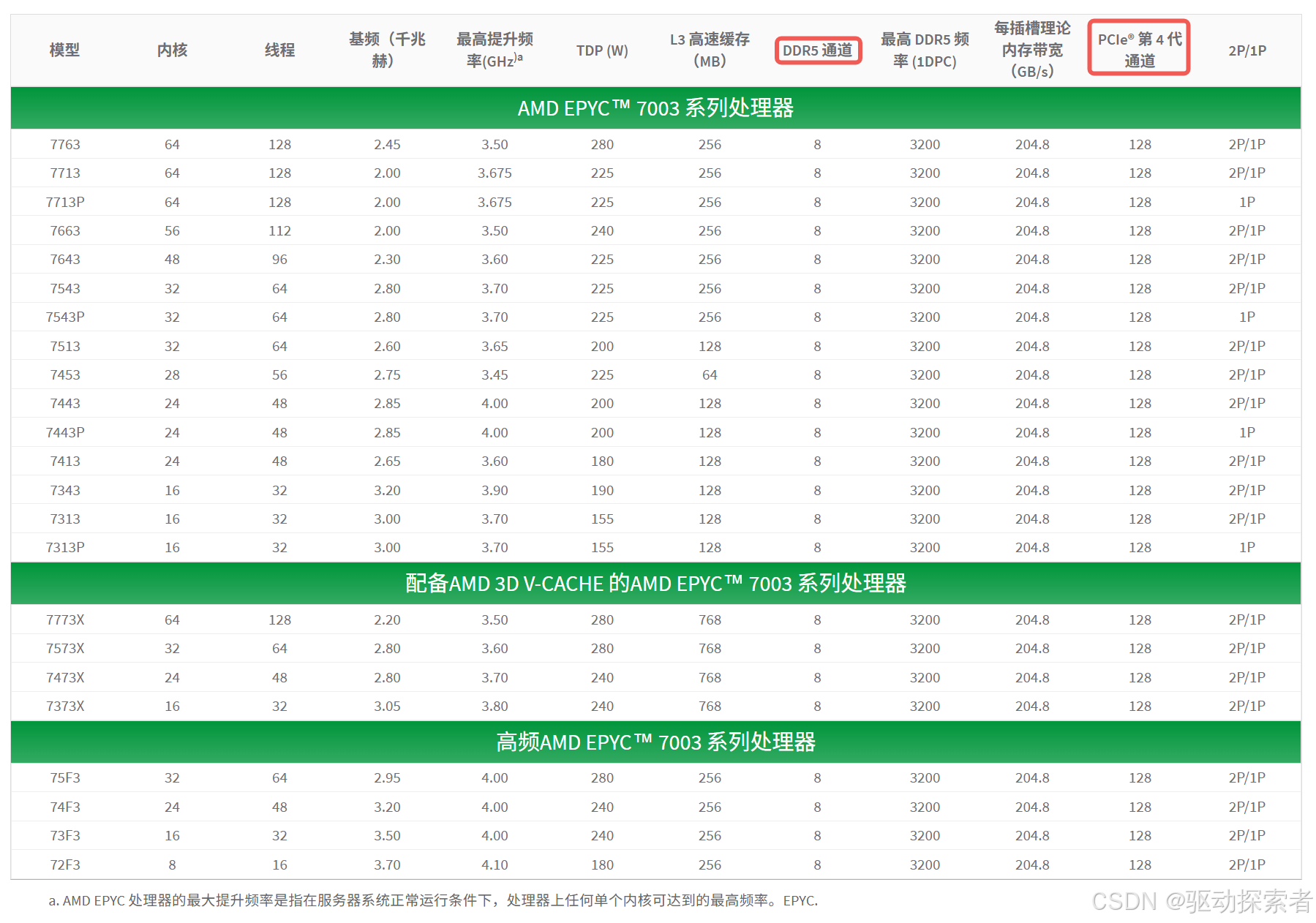Click the 模型 column header
1316x923 pixels.
point(64,50)
